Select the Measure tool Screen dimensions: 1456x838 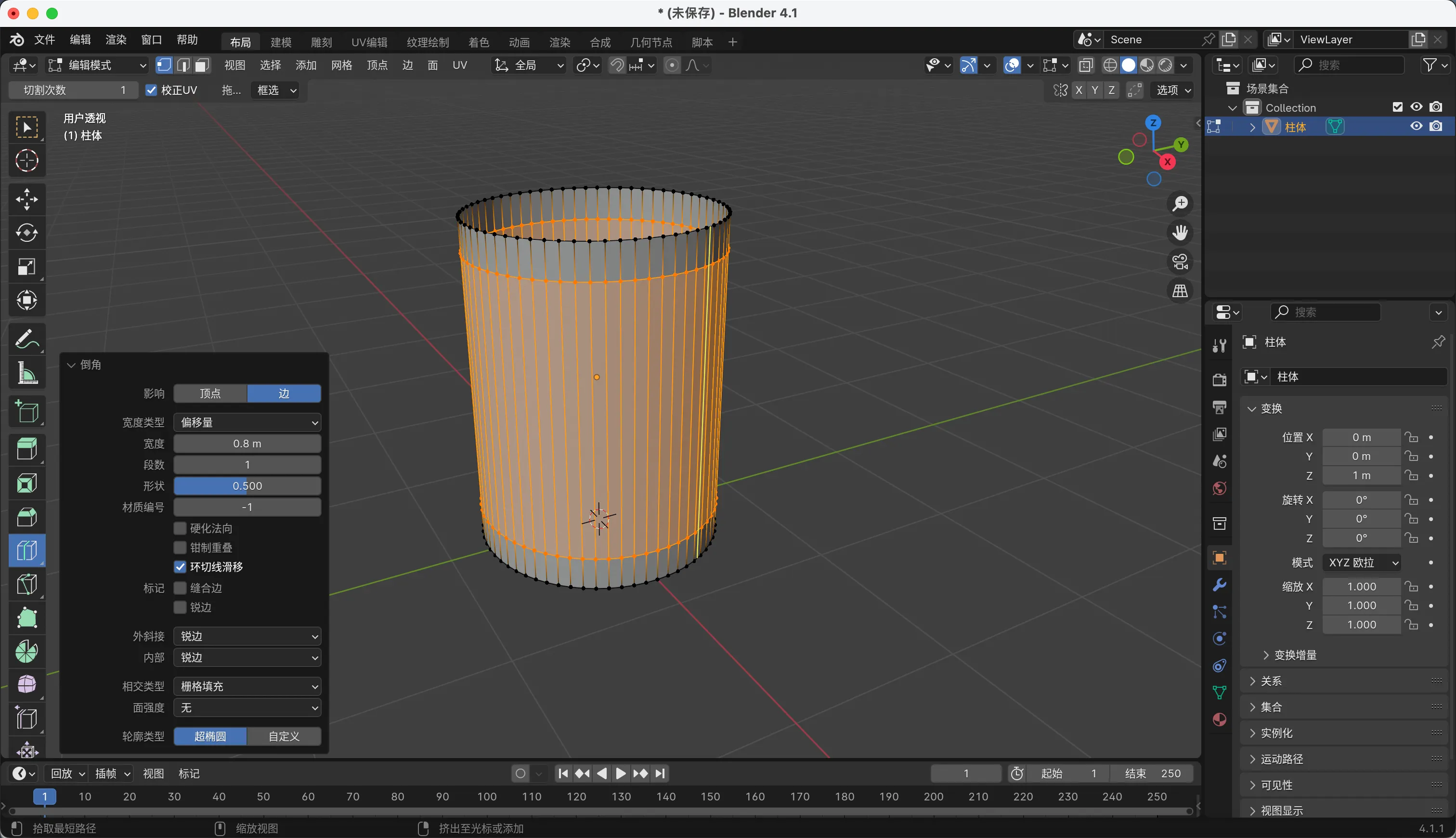tap(26, 373)
